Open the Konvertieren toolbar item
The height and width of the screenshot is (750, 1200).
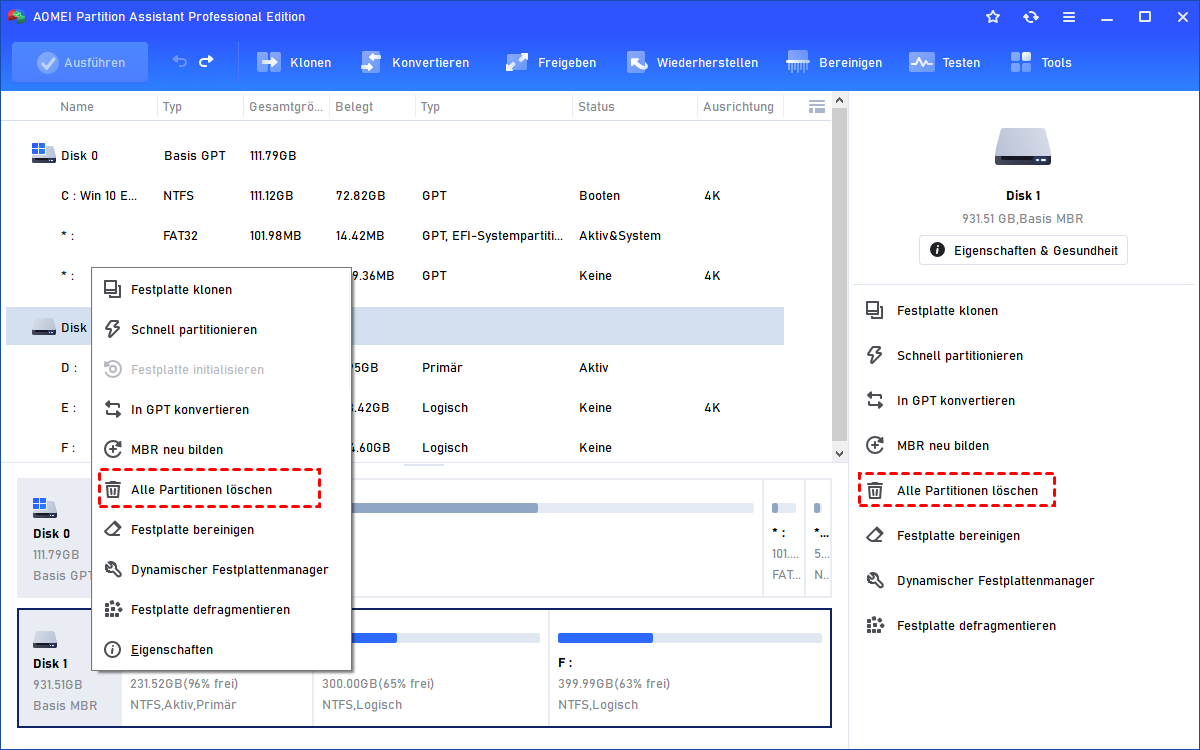(414, 62)
